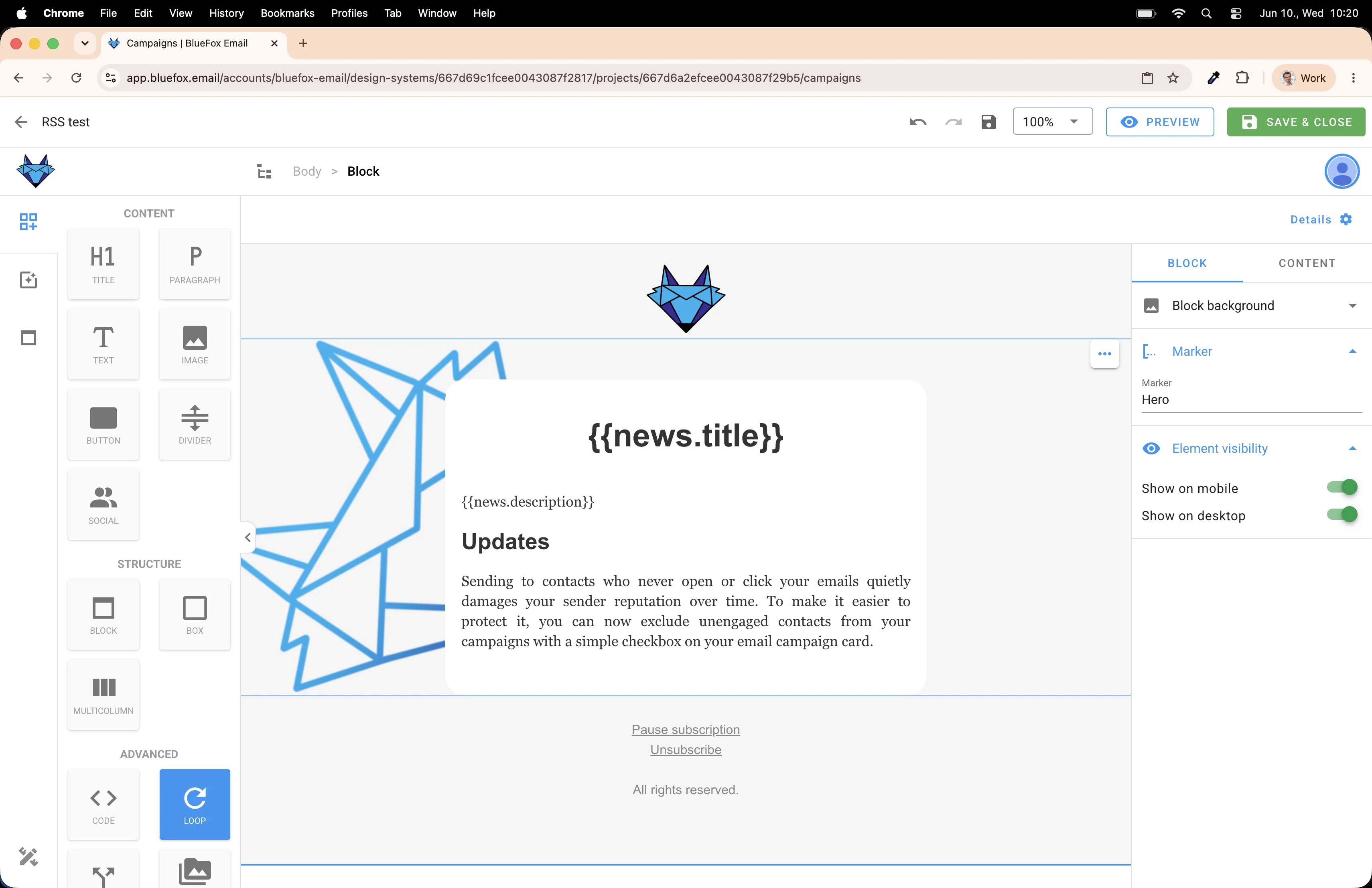Open the Chrome tab search dropdown

[85, 44]
